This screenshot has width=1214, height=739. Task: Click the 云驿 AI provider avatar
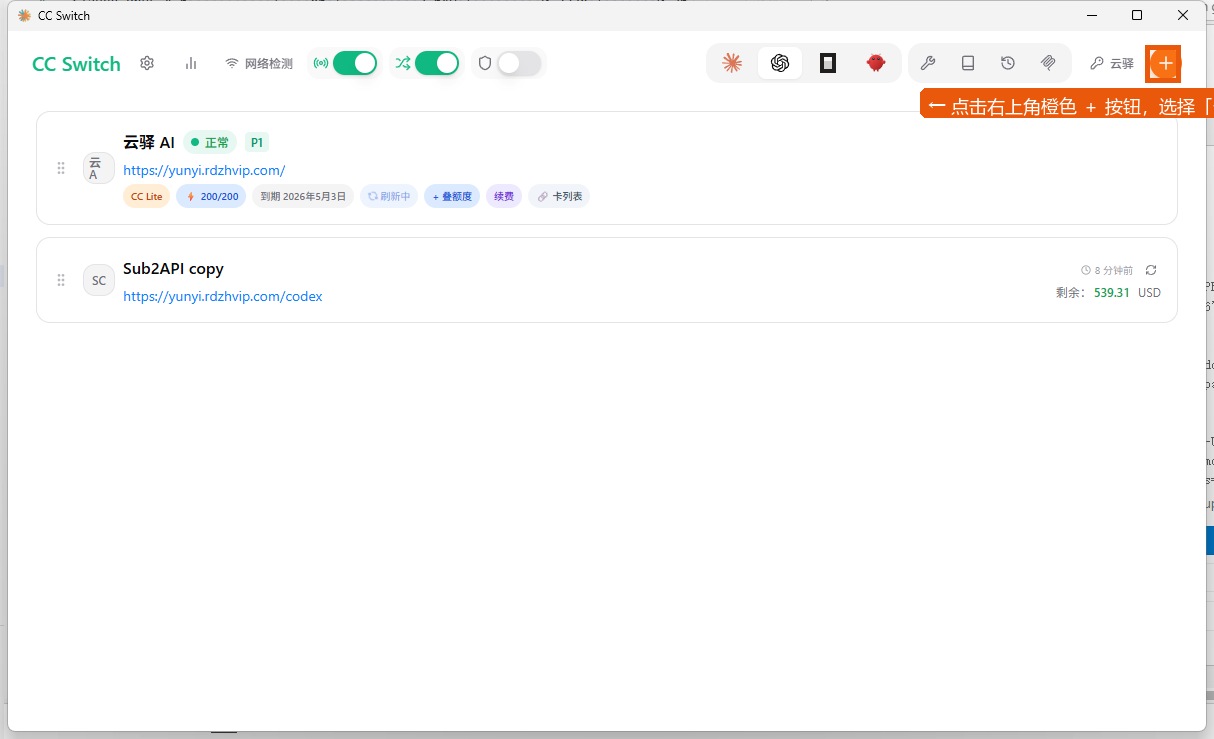click(x=98, y=168)
